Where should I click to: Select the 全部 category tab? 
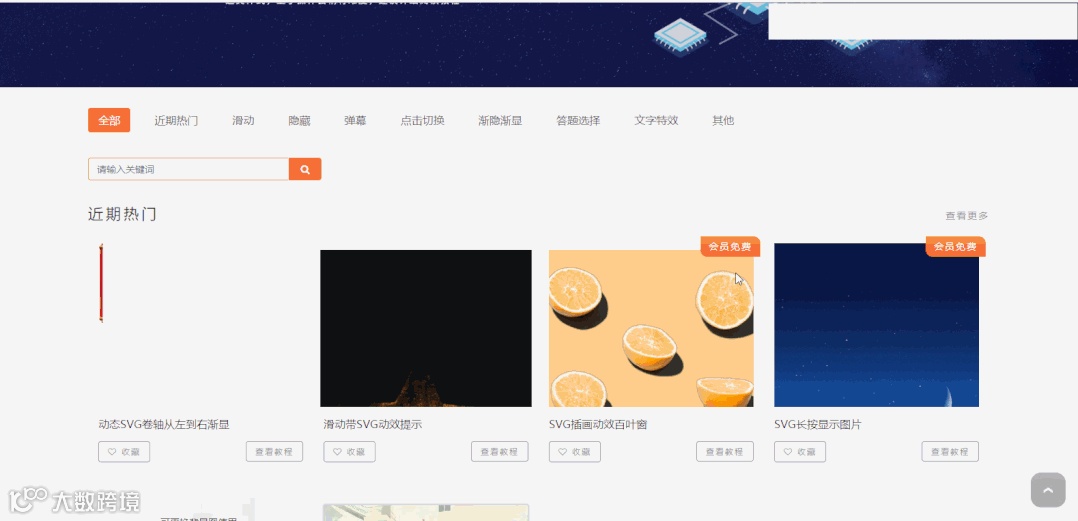click(x=109, y=120)
